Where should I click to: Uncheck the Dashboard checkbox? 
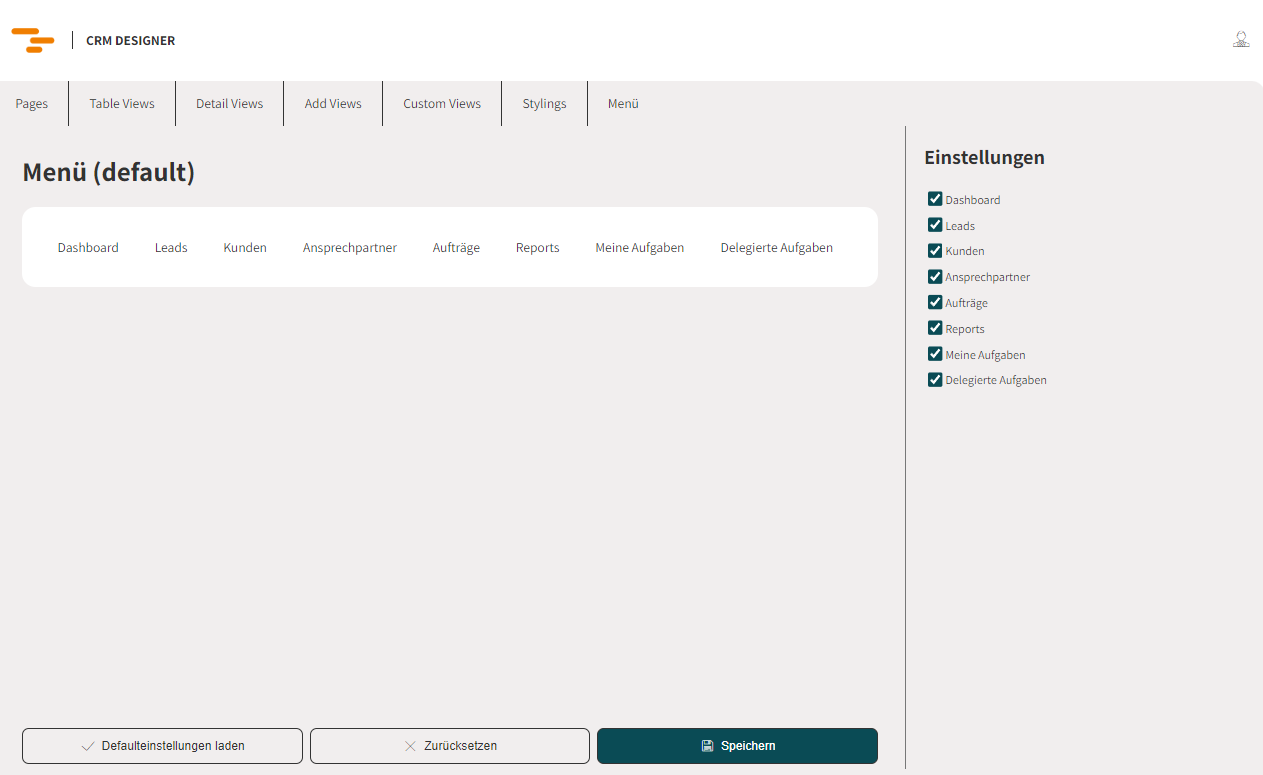935,199
